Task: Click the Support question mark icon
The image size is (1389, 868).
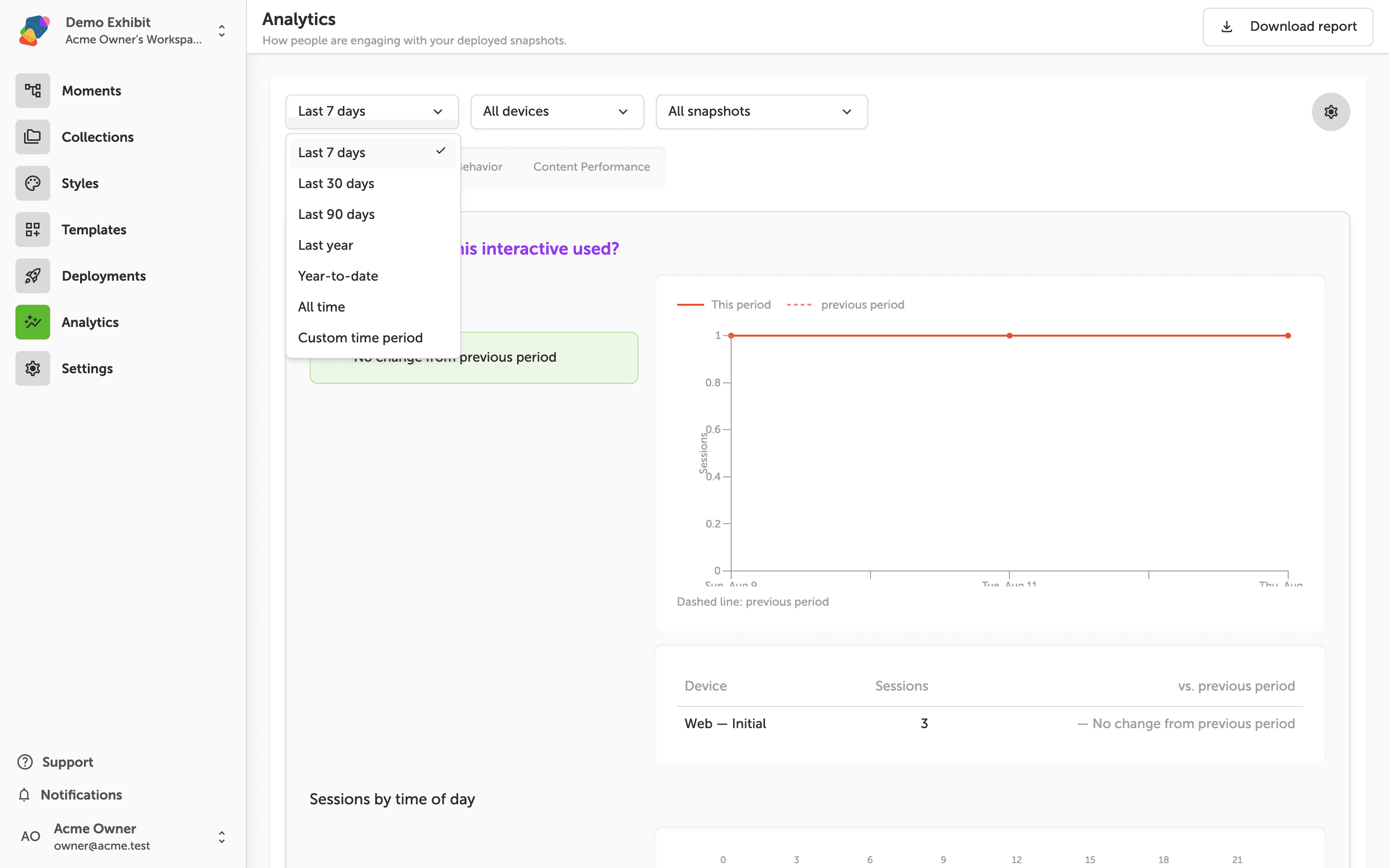Action: pos(25,762)
